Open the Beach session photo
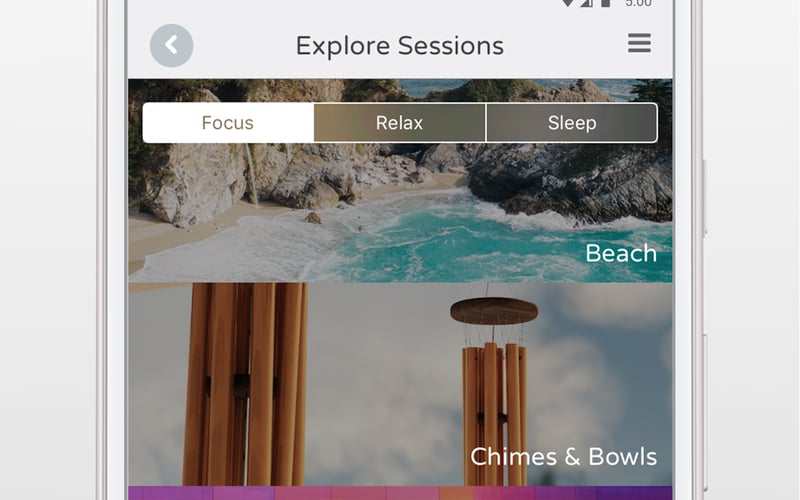This screenshot has height=500, width=800. 400,180
